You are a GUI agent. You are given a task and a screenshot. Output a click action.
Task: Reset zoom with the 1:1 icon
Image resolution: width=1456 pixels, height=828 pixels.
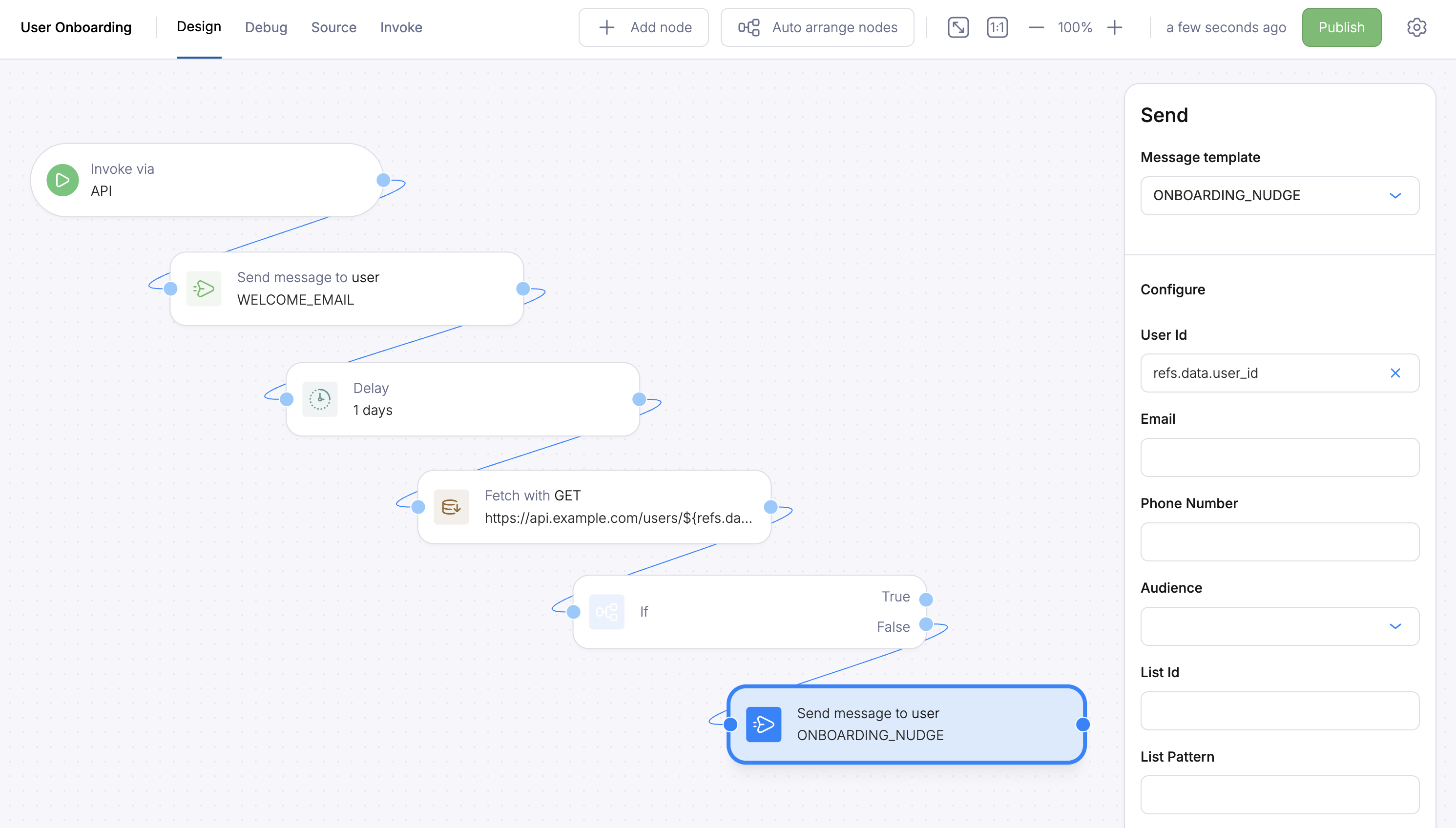(x=997, y=27)
